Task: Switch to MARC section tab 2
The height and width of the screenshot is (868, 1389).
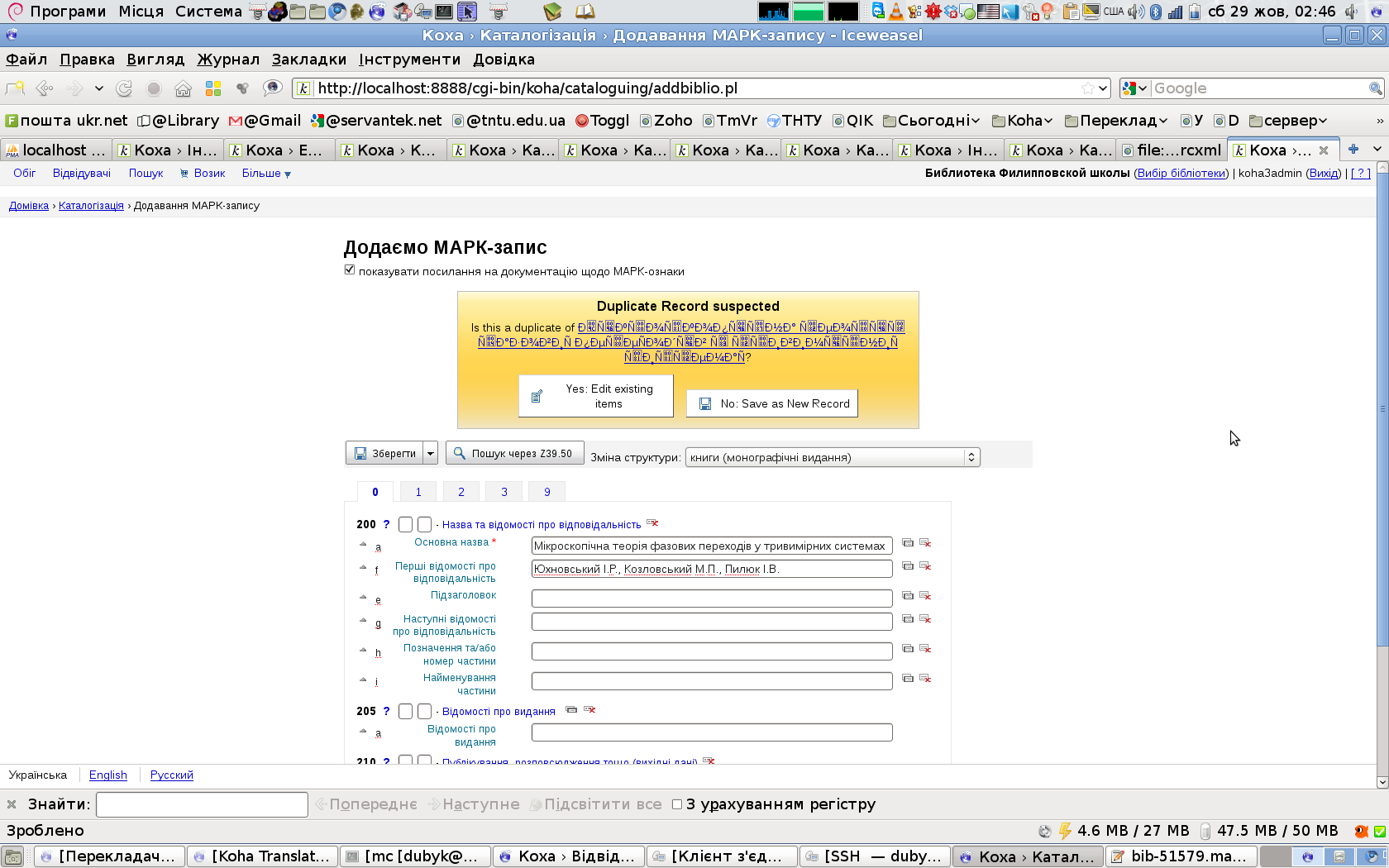Action: coord(461,492)
